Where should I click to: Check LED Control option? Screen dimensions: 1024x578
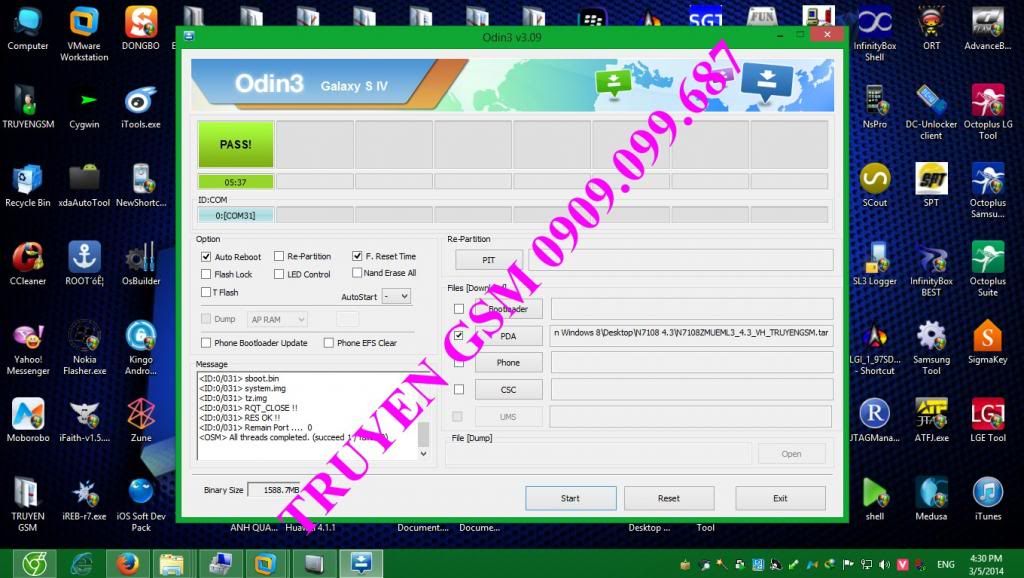point(279,274)
